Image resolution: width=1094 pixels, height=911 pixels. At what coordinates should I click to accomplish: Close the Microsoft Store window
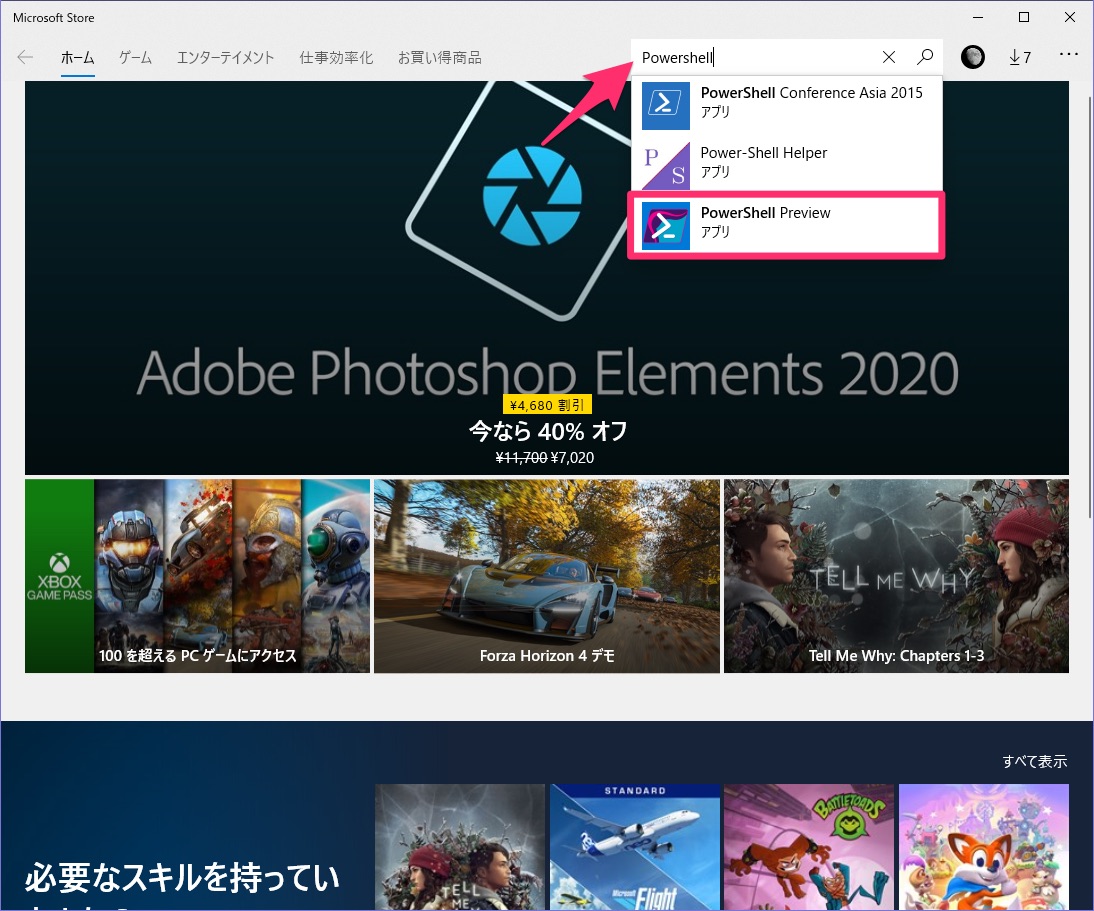pos(1070,17)
